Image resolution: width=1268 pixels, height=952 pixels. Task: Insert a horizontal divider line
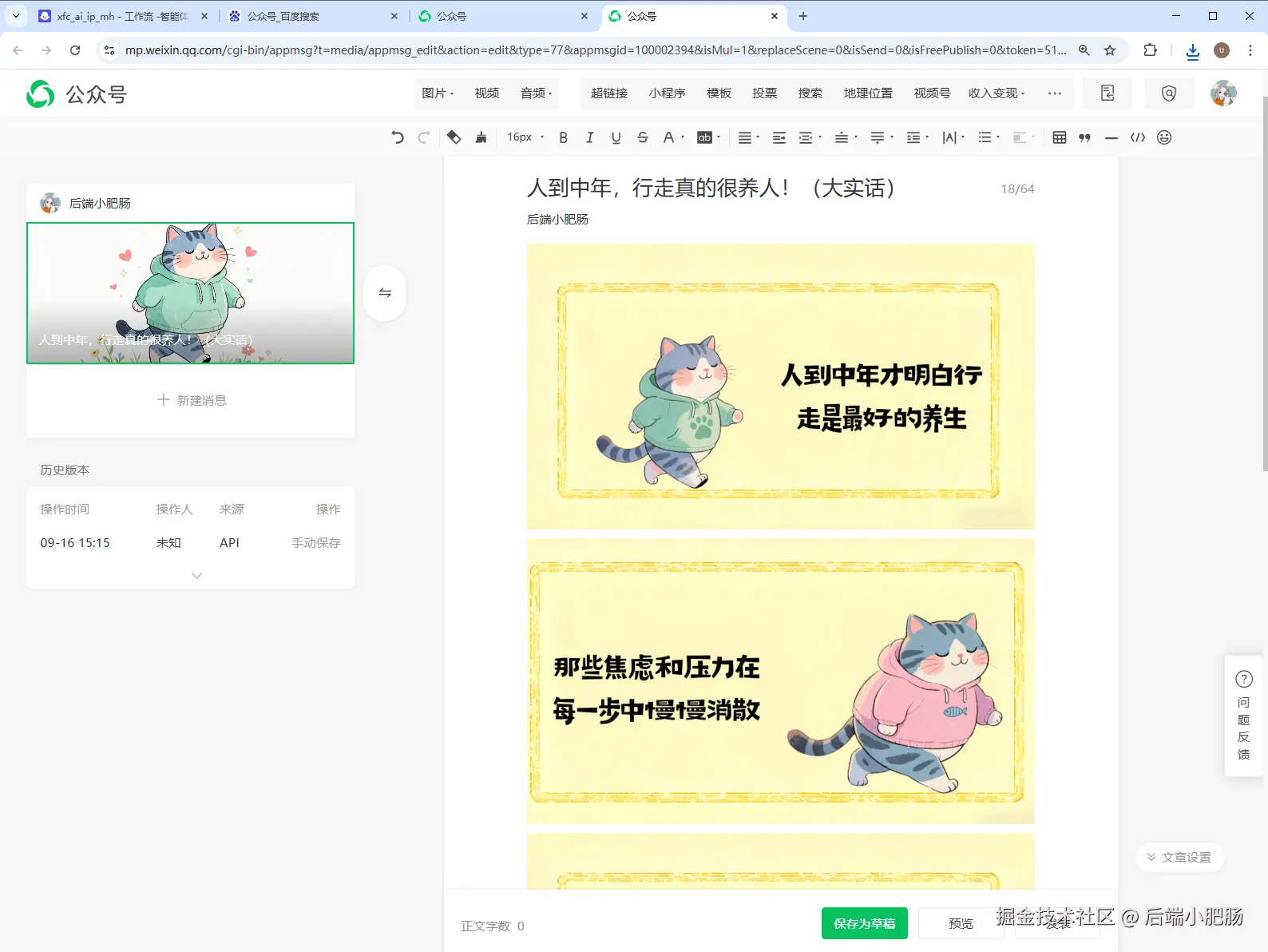tap(1111, 137)
